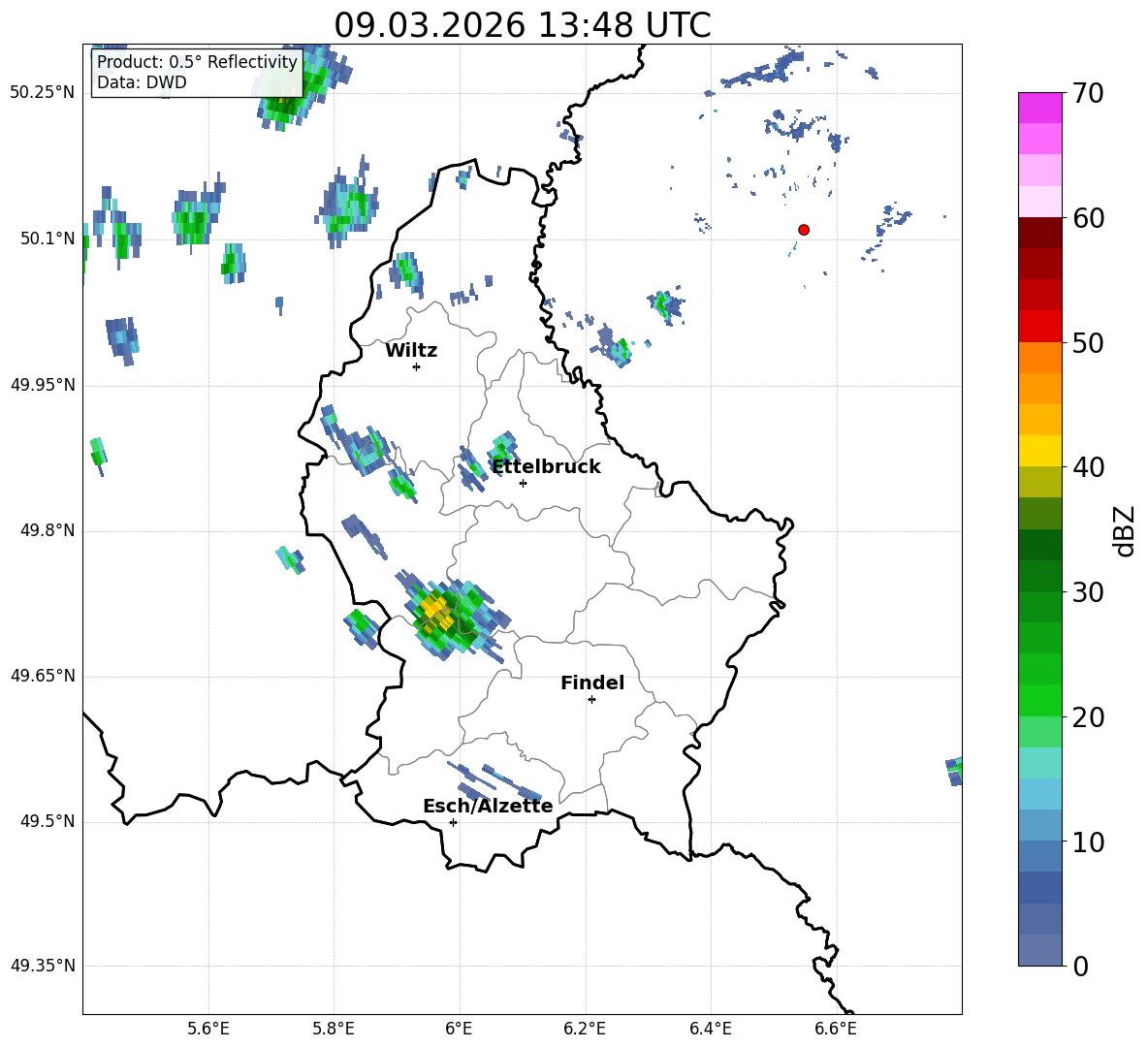This screenshot has height=1048, width=1148.
Task: Click the cross marker below Ettelbruck
Action: click(523, 483)
